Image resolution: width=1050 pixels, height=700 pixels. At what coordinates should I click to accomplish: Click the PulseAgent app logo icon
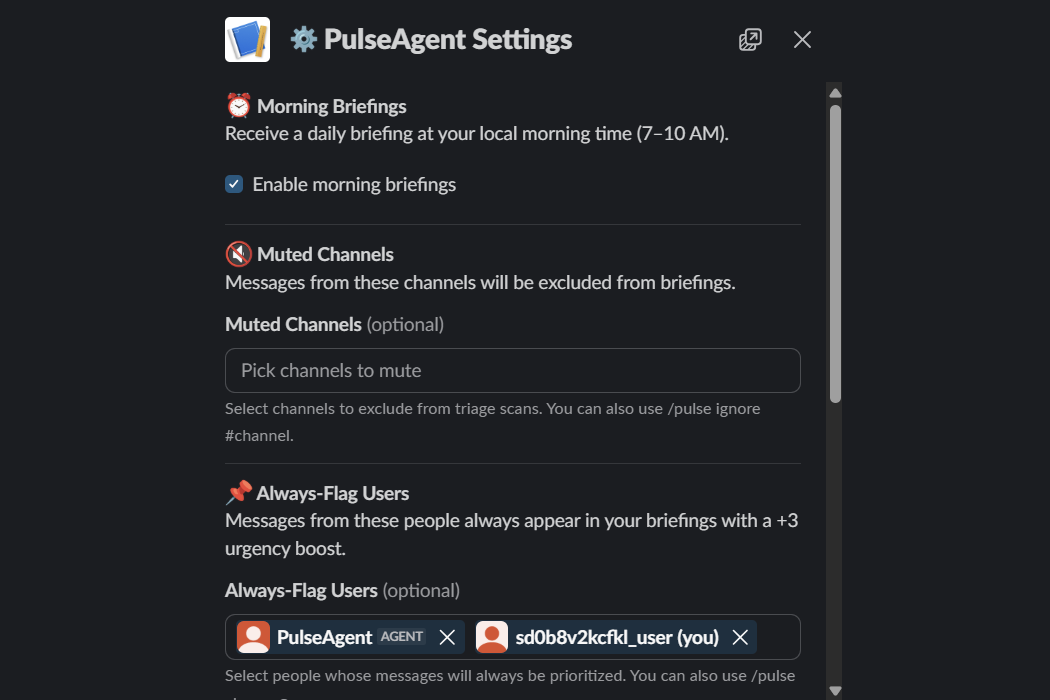[247, 40]
